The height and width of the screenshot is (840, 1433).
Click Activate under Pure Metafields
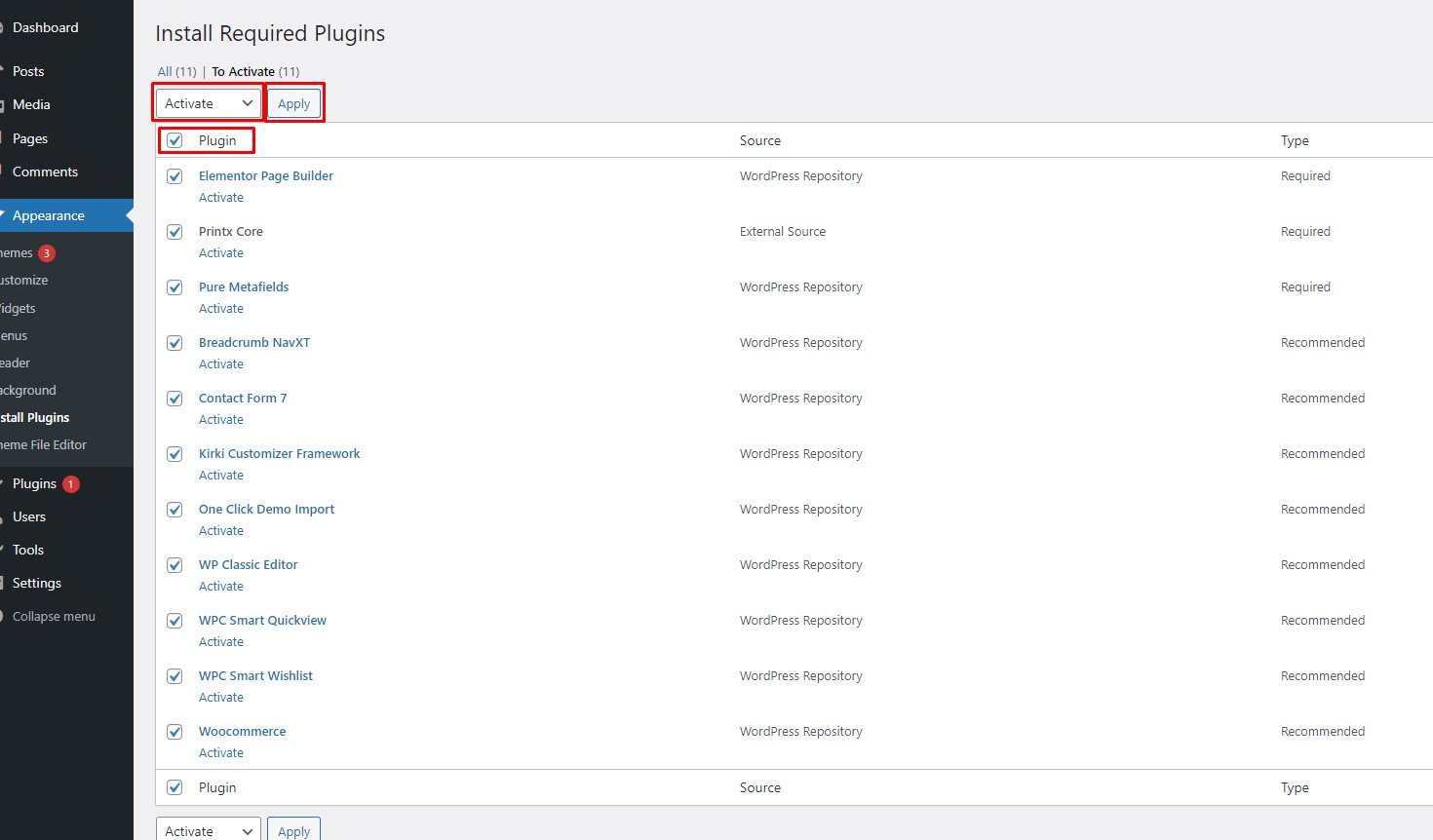[221, 308]
